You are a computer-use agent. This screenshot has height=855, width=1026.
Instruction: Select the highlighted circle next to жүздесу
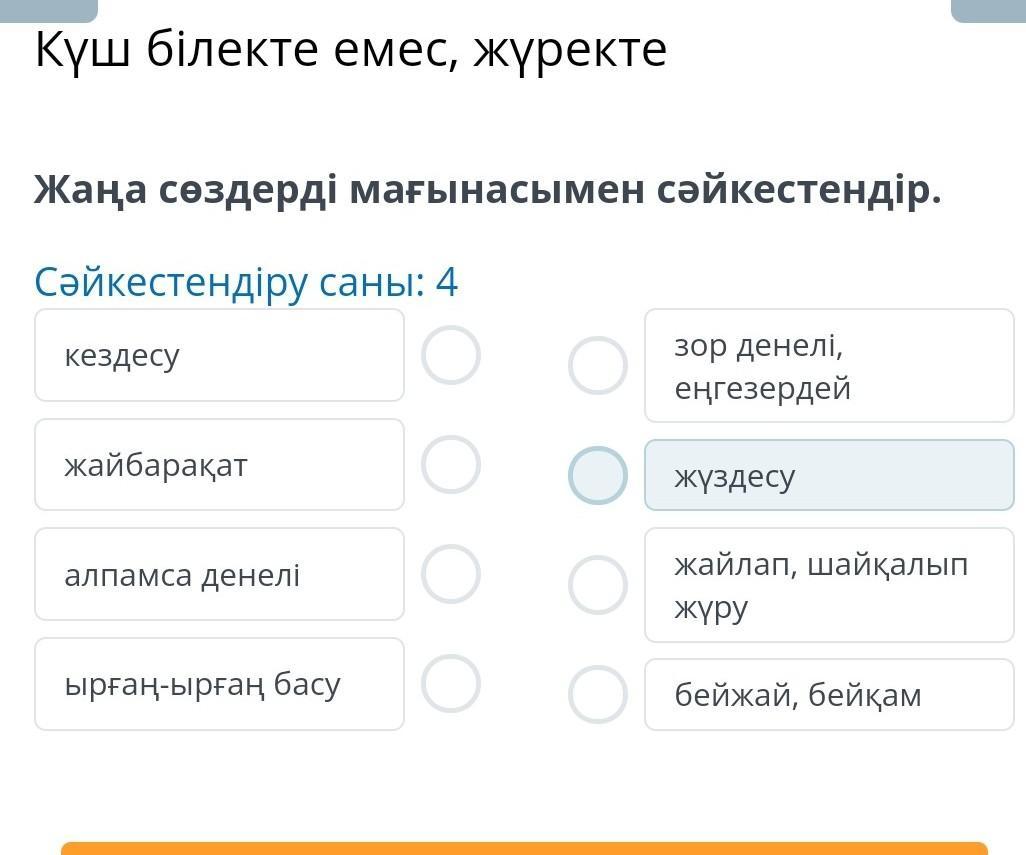597,476
